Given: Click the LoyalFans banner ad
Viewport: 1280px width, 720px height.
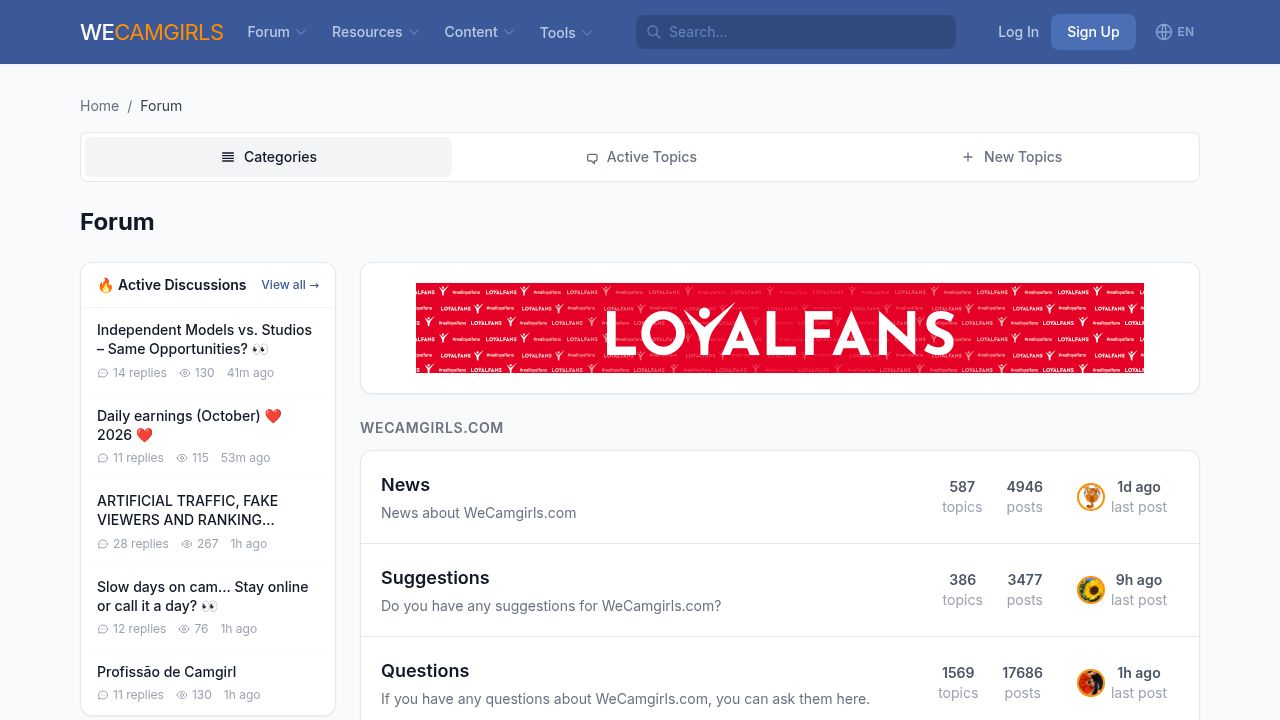Looking at the screenshot, I should 780,328.
